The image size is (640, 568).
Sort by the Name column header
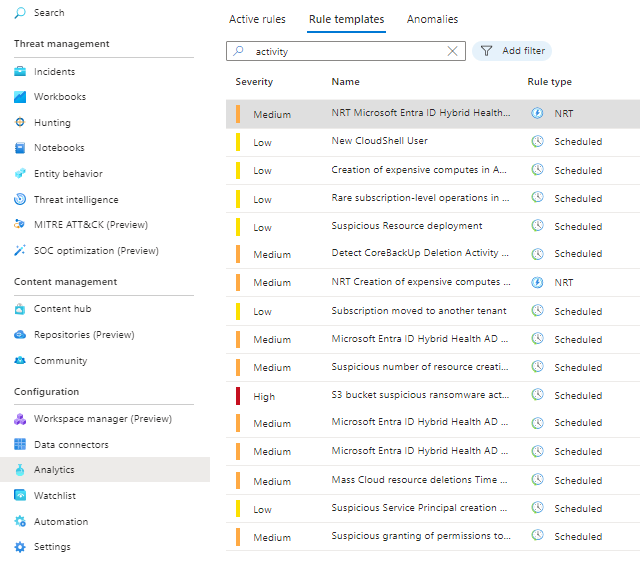(345, 82)
